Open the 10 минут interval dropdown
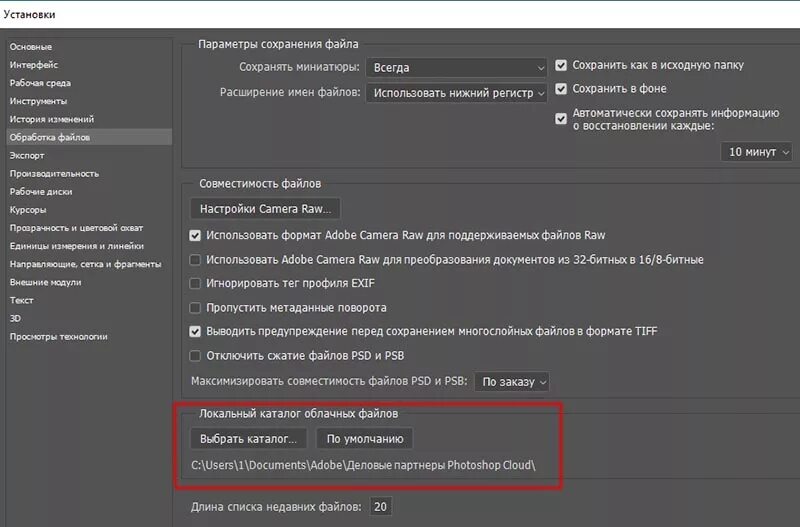The height and width of the screenshot is (527, 800). tap(756, 152)
